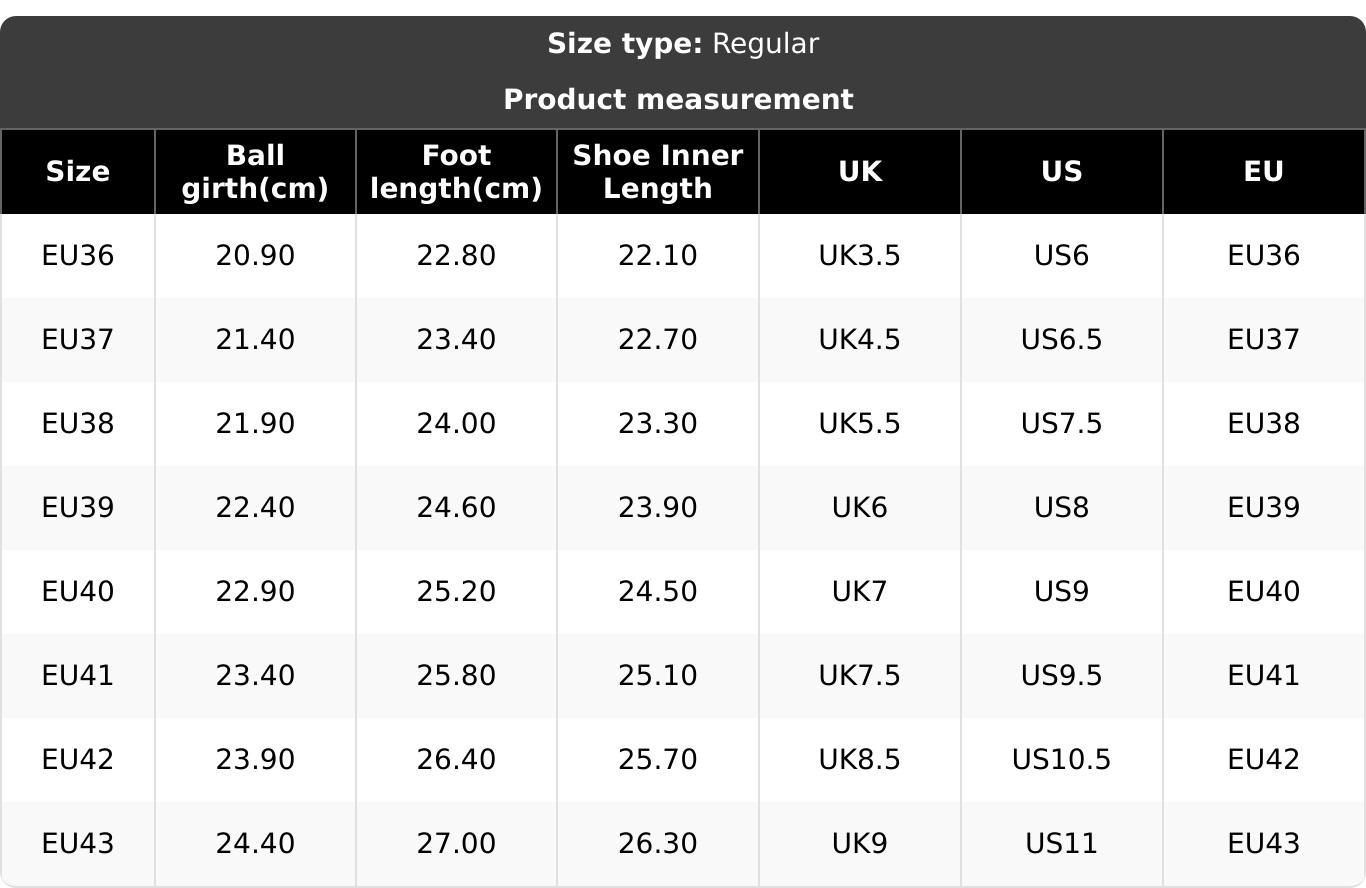Viewport: 1366px width, 888px height.
Task: Click the US10.5 cell
Action: [1061, 760]
